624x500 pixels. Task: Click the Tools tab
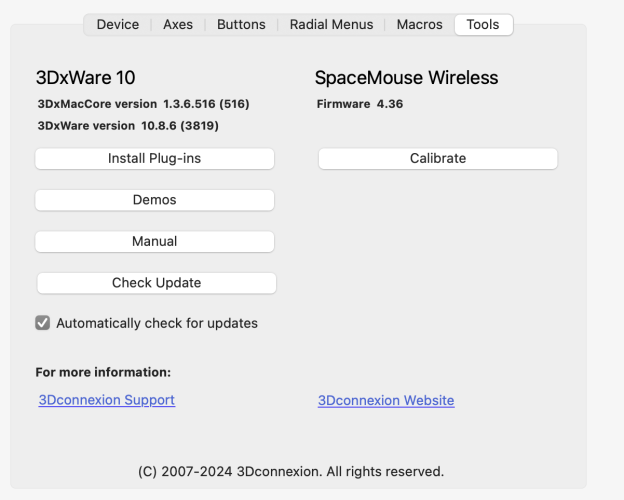(x=483, y=24)
